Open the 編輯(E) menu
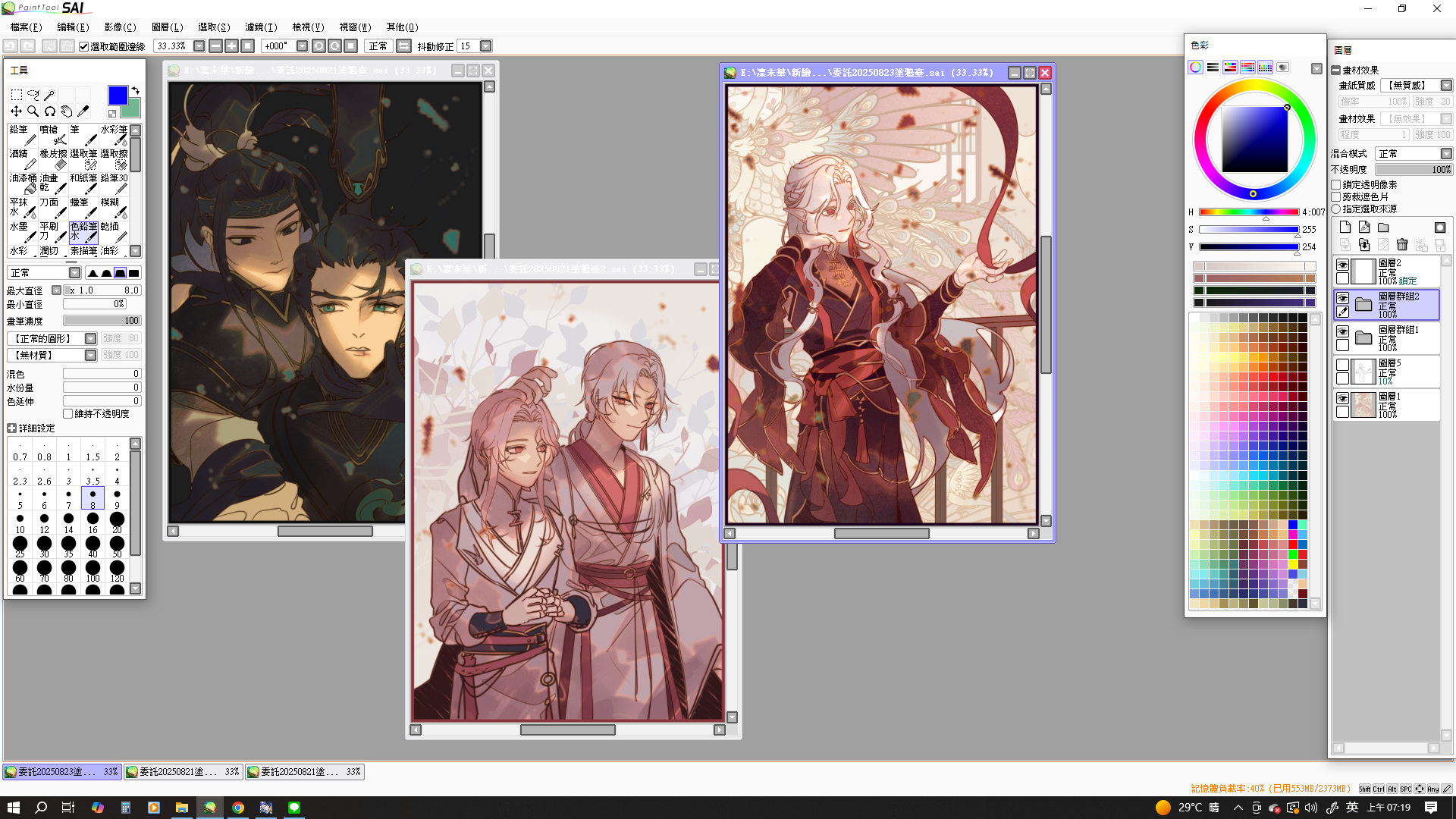Screen dimensions: 1456x819 73,27
